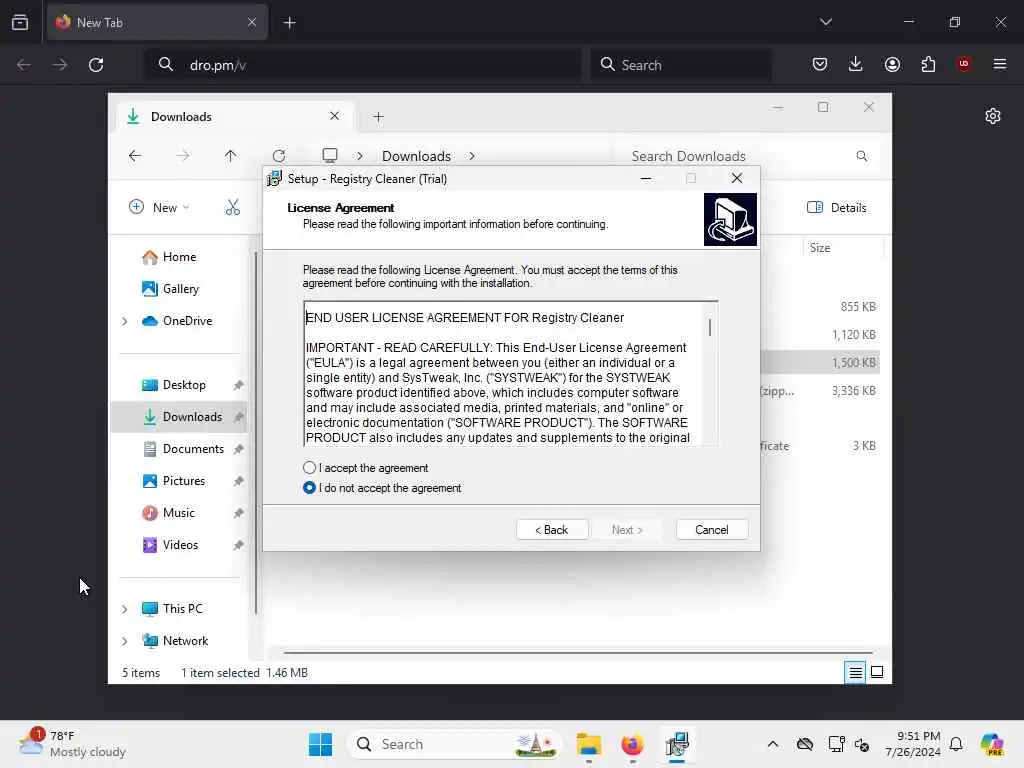Unpin Desktop using its pin icon
1024x768 pixels.
click(x=238, y=385)
